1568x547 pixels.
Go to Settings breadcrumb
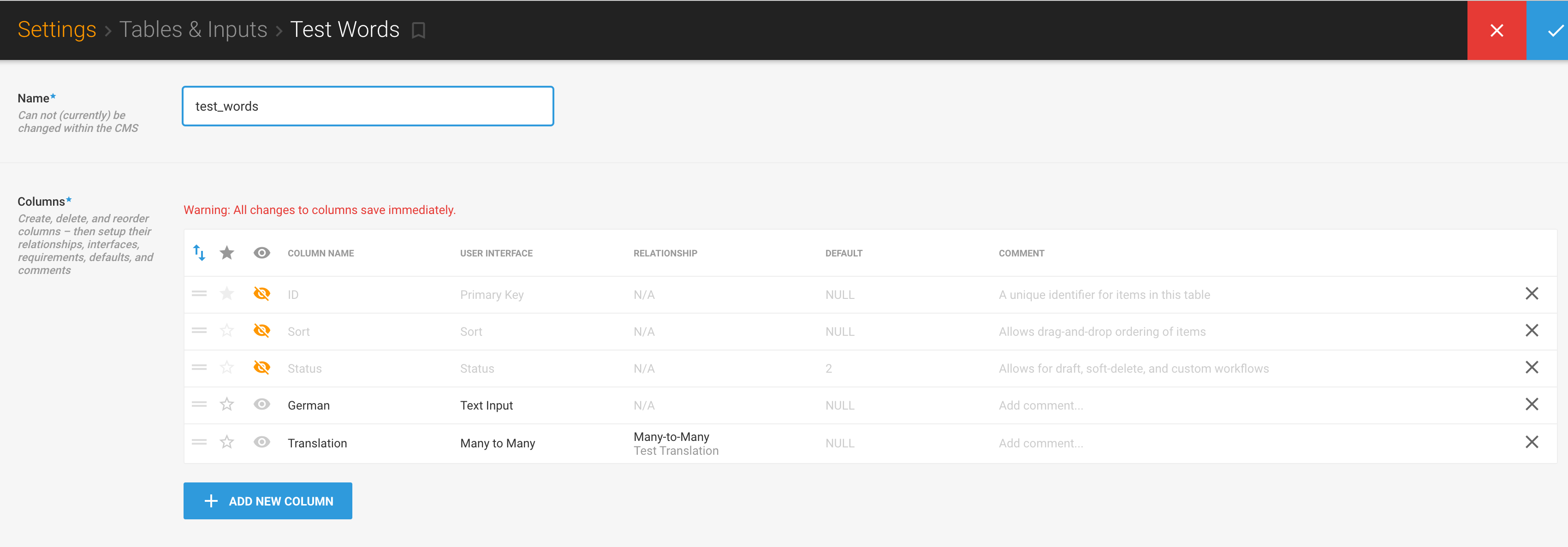pyautogui.click(x=57, y=29)
